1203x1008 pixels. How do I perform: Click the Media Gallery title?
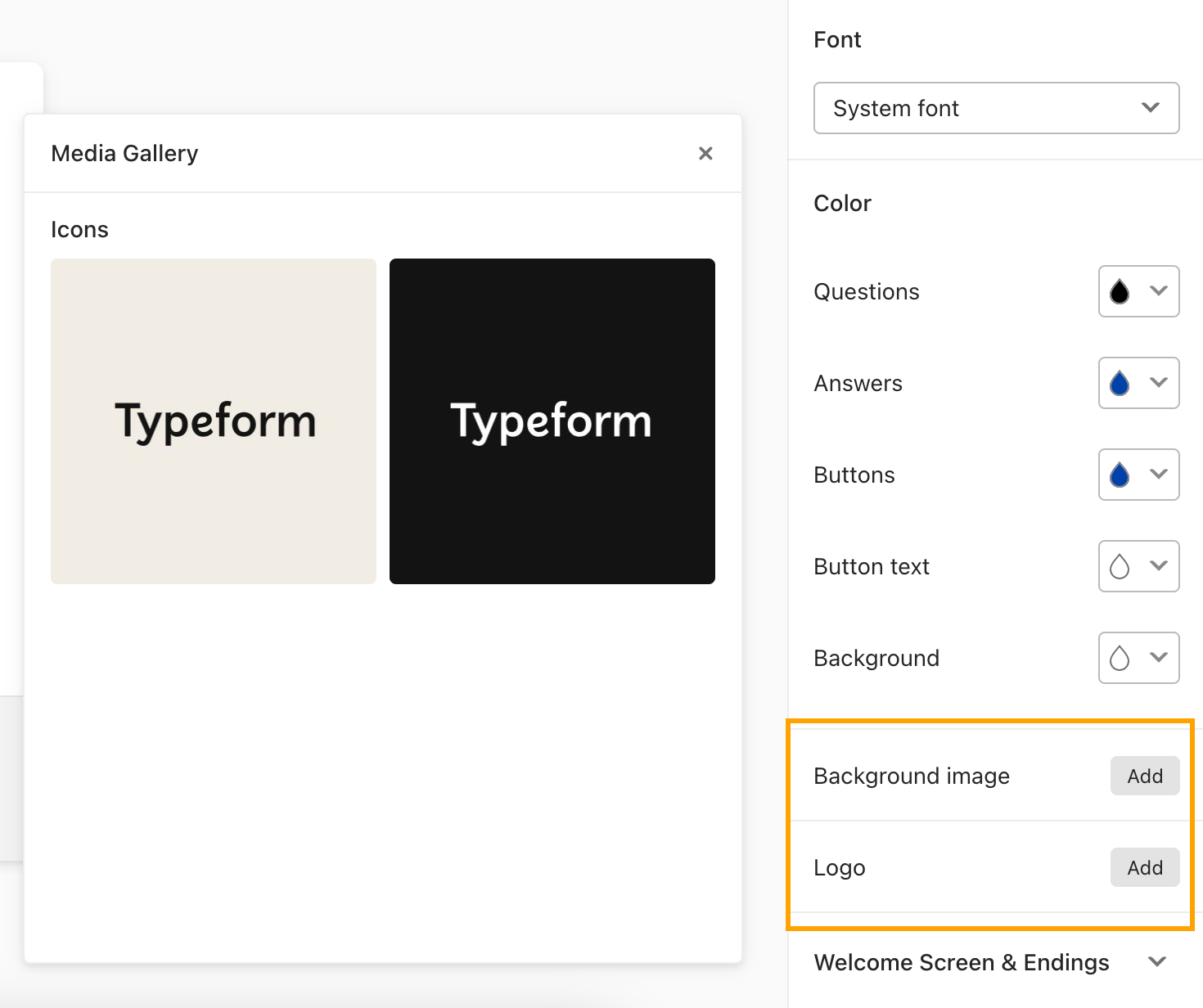point(124,153)
